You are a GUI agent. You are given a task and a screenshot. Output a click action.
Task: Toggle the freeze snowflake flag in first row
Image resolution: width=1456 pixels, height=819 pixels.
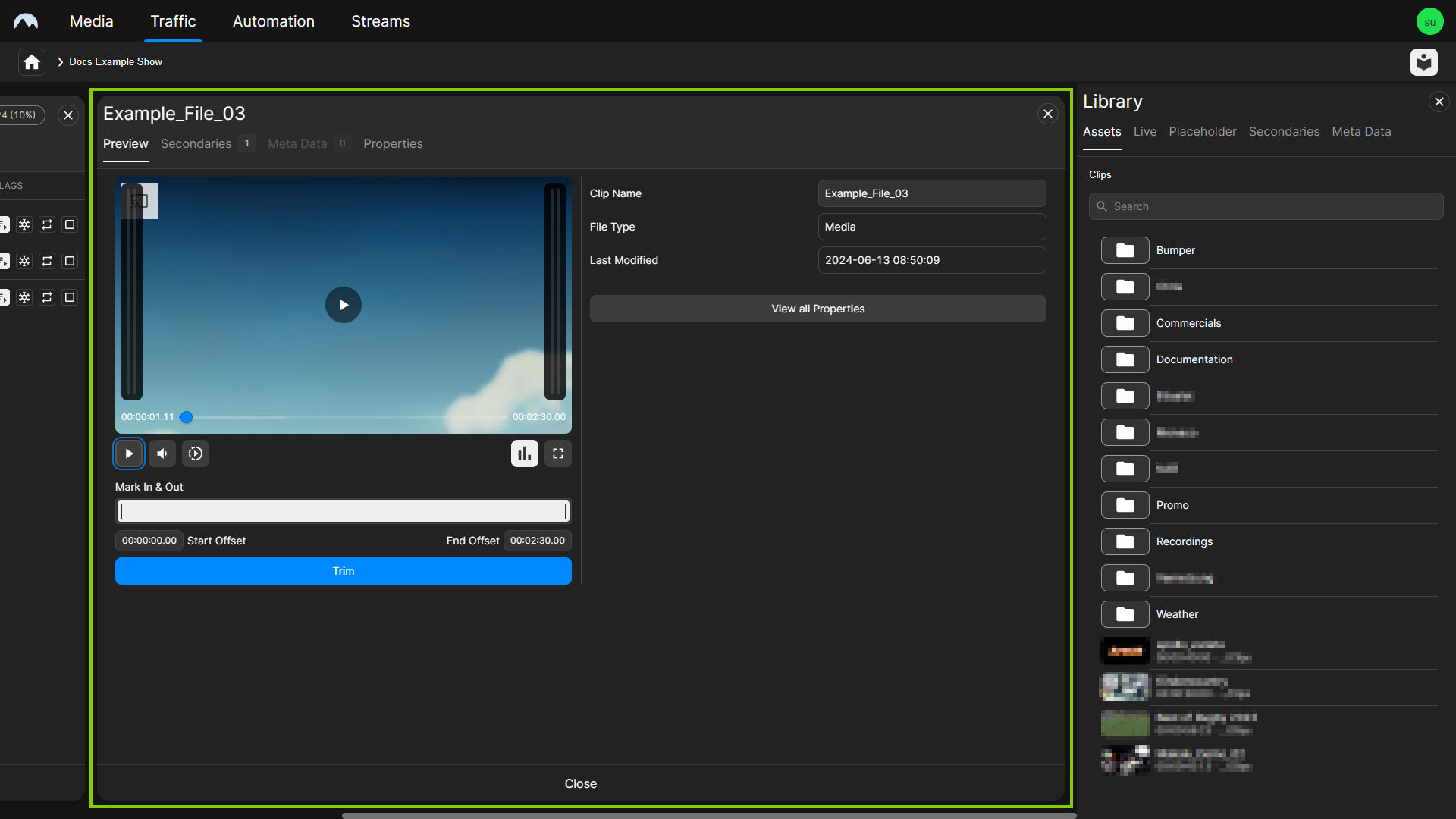[x=24, y=224]
